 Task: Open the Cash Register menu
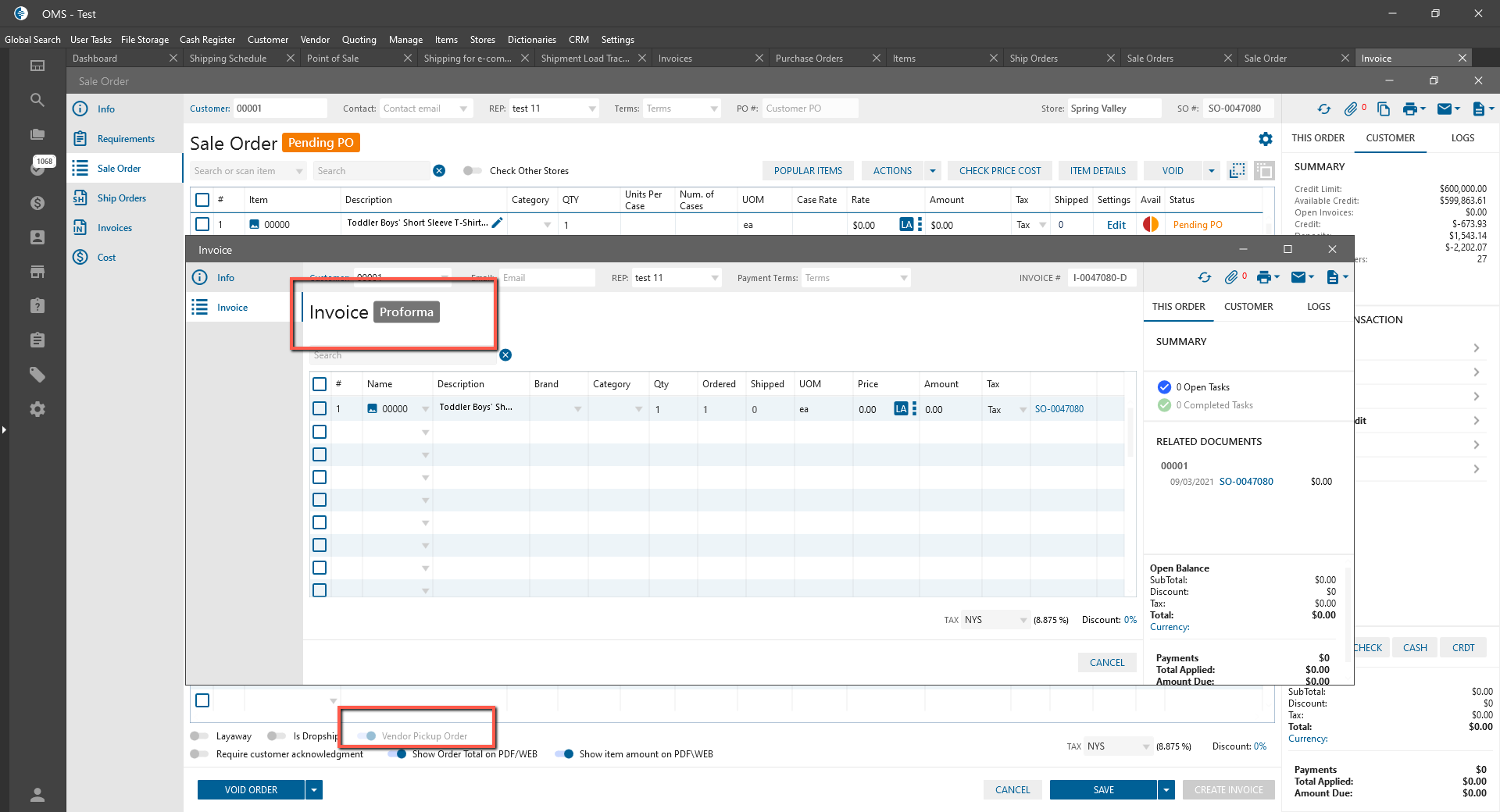pos(207,40)
